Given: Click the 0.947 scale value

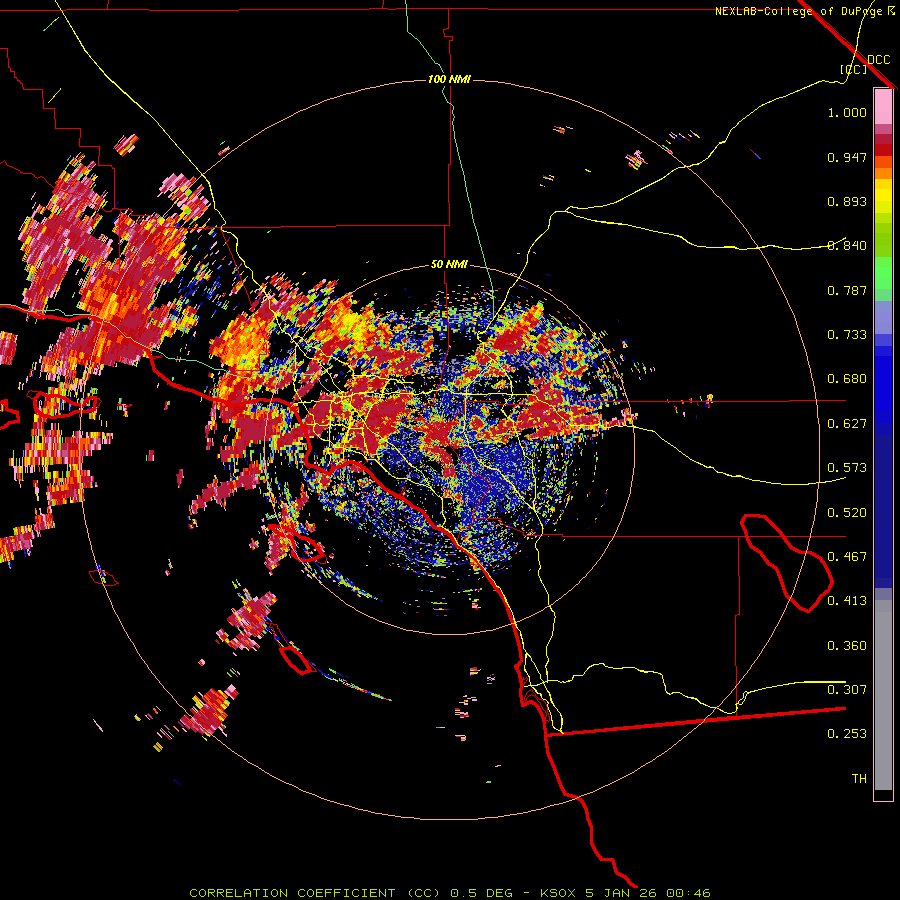Looking at the screenshot, I should click(x=847, y=157).
